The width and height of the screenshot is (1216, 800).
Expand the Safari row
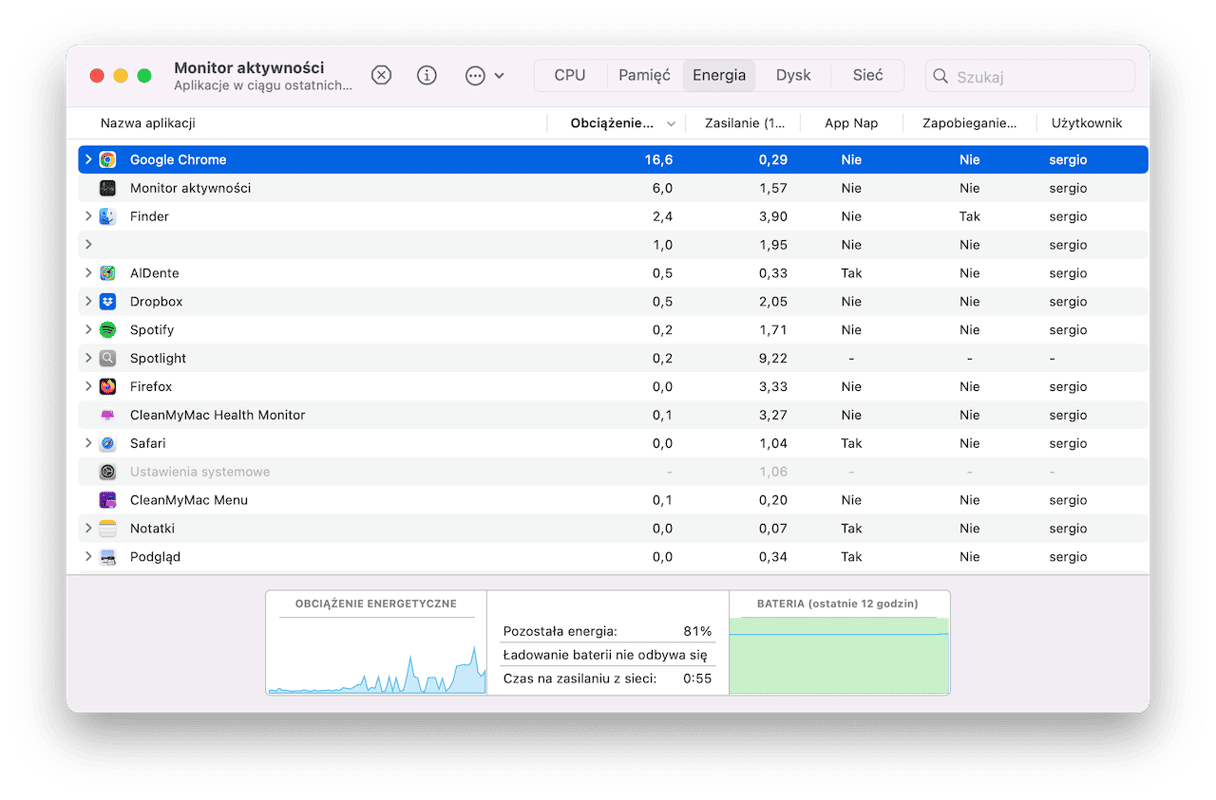coord(88,443)
